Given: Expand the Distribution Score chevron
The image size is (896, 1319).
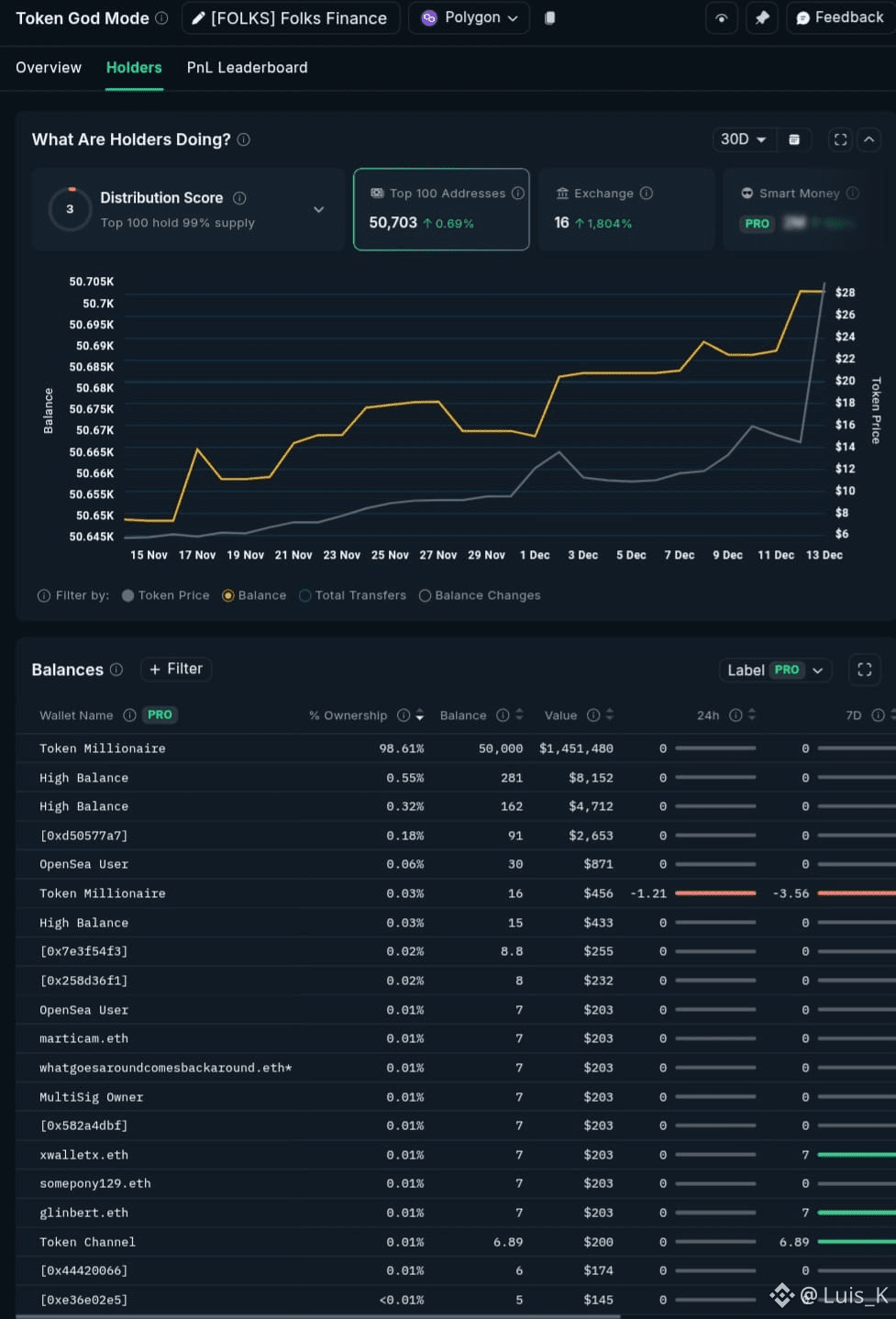Looking at the screenshot, I should [319, 209].
